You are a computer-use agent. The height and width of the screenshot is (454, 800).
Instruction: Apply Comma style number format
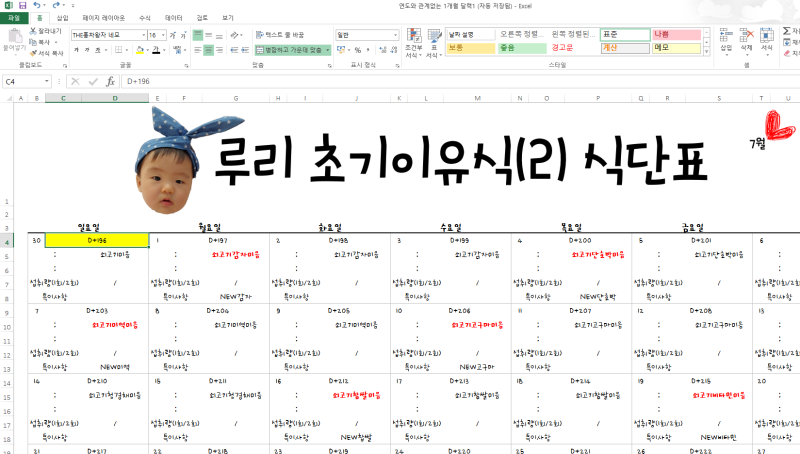[x=368, y=50]
